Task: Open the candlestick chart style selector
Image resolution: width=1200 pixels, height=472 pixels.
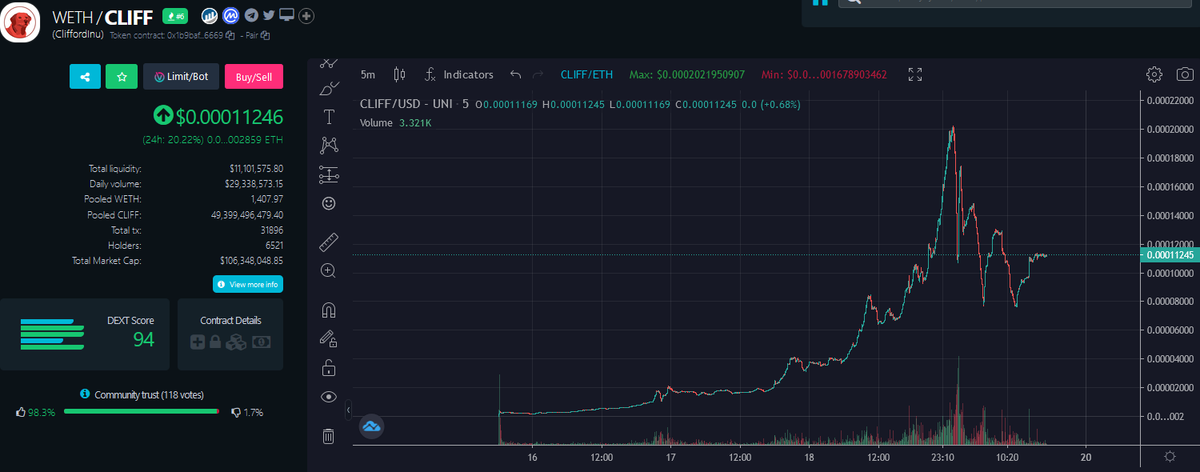Action: 400,74
